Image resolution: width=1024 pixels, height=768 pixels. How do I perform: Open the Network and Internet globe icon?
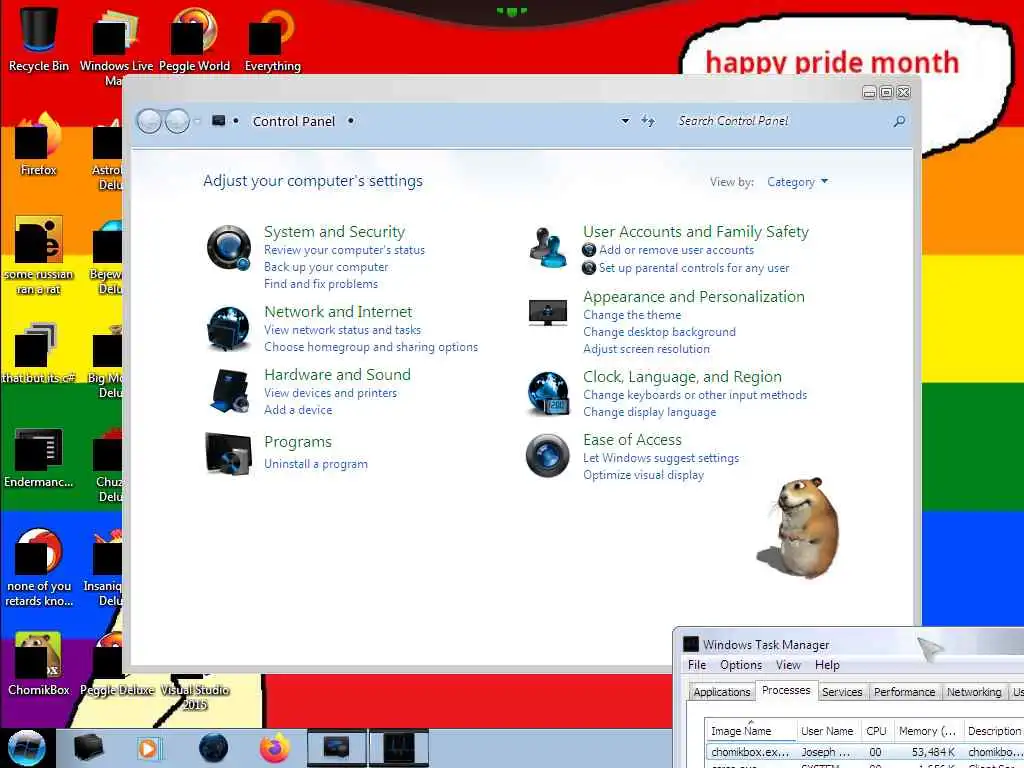[229, 328]
